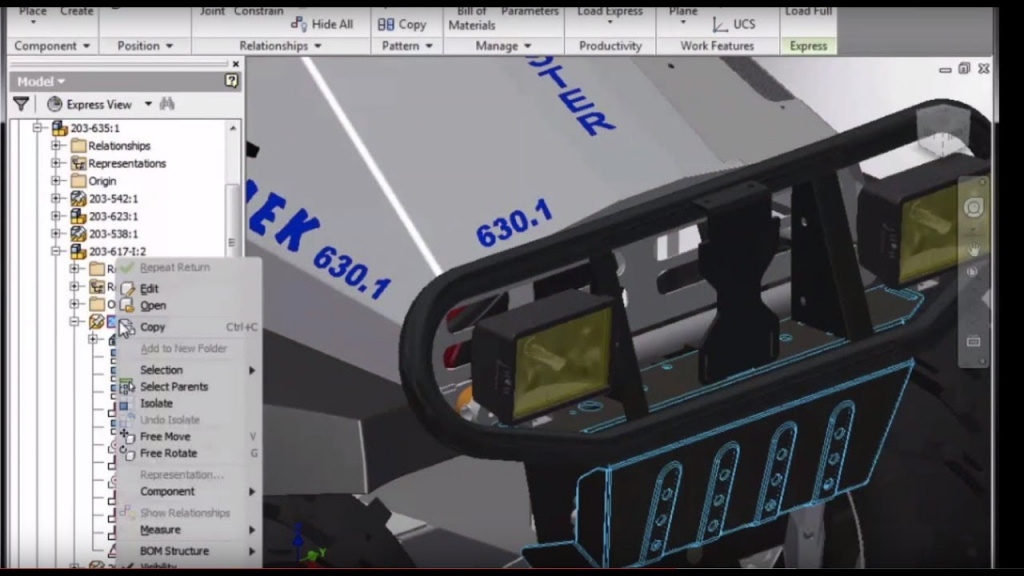Select the UCS work feature tool
Viewport: 1024px width, 576px height.
[733, 24]
